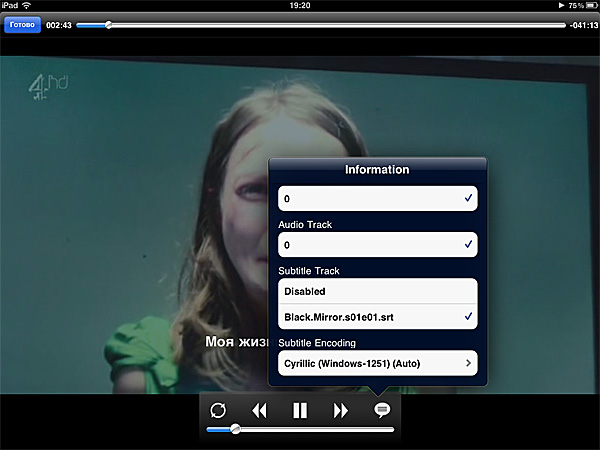This screenshot has width=600, height=450.
Task: Select the first track row labeled 0
Action: [x=377, y=199]
